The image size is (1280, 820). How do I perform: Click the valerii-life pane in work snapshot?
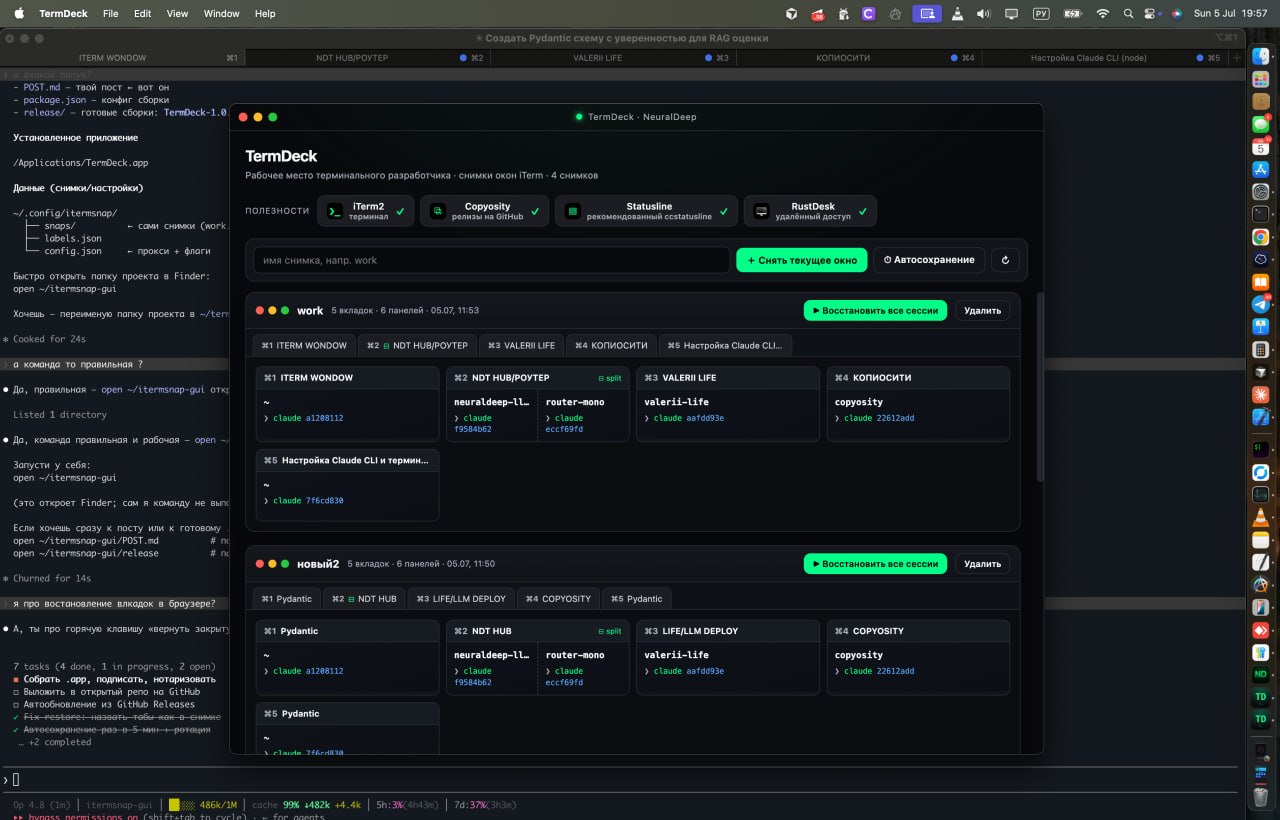click(727, 415)
